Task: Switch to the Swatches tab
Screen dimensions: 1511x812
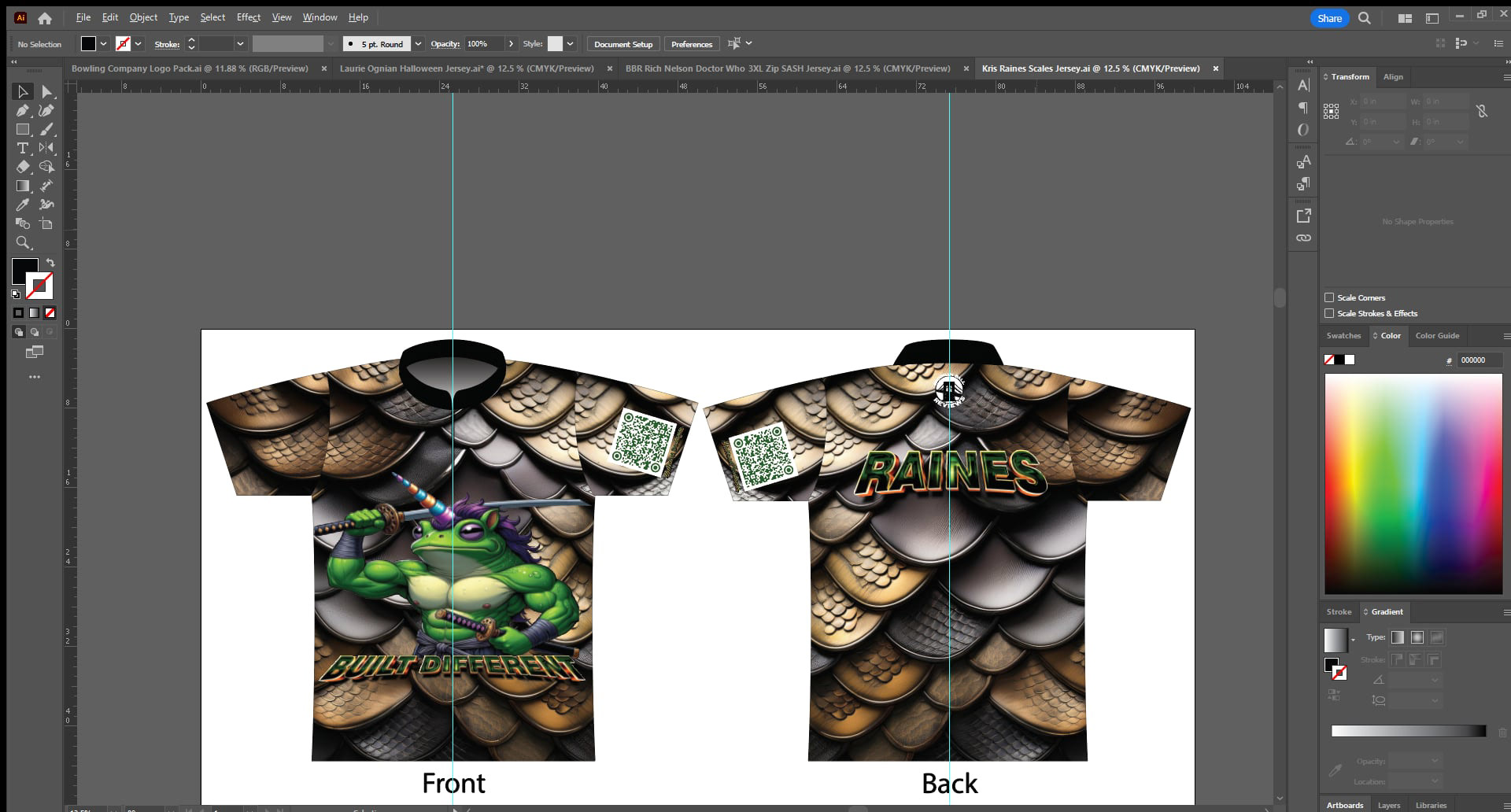Action: coord(1343,336)
